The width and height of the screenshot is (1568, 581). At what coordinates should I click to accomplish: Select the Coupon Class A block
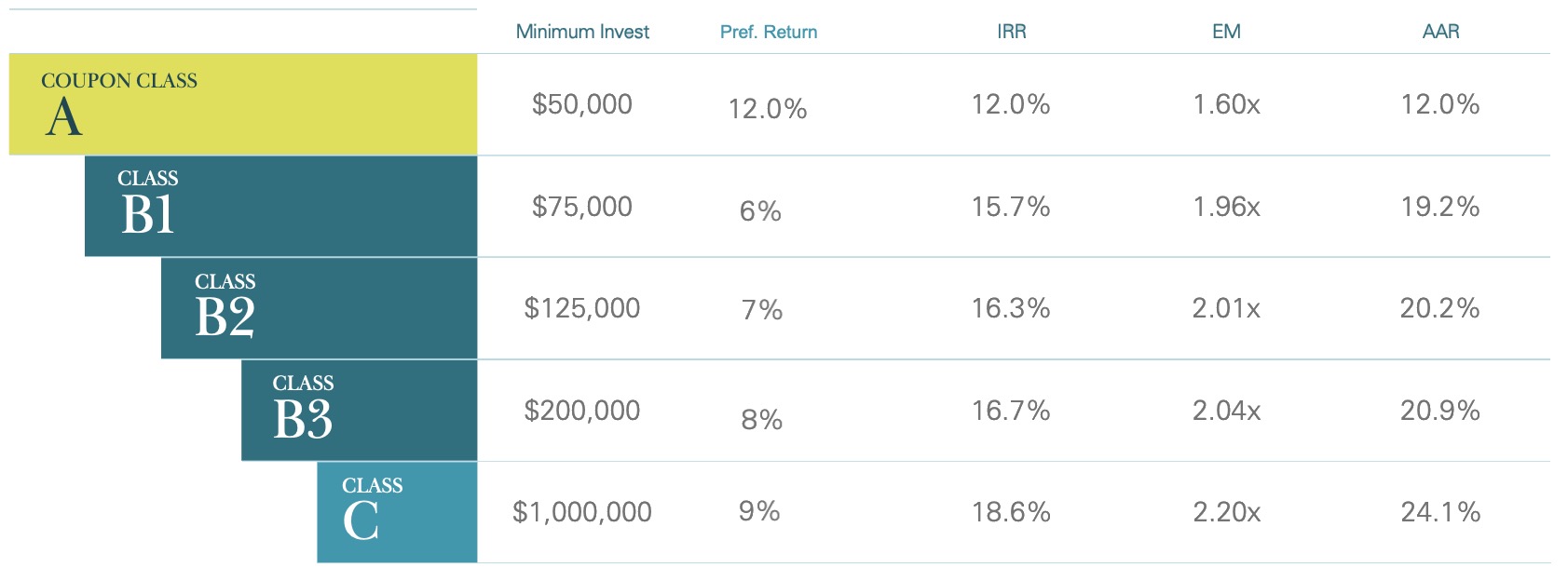pos(242,104)
